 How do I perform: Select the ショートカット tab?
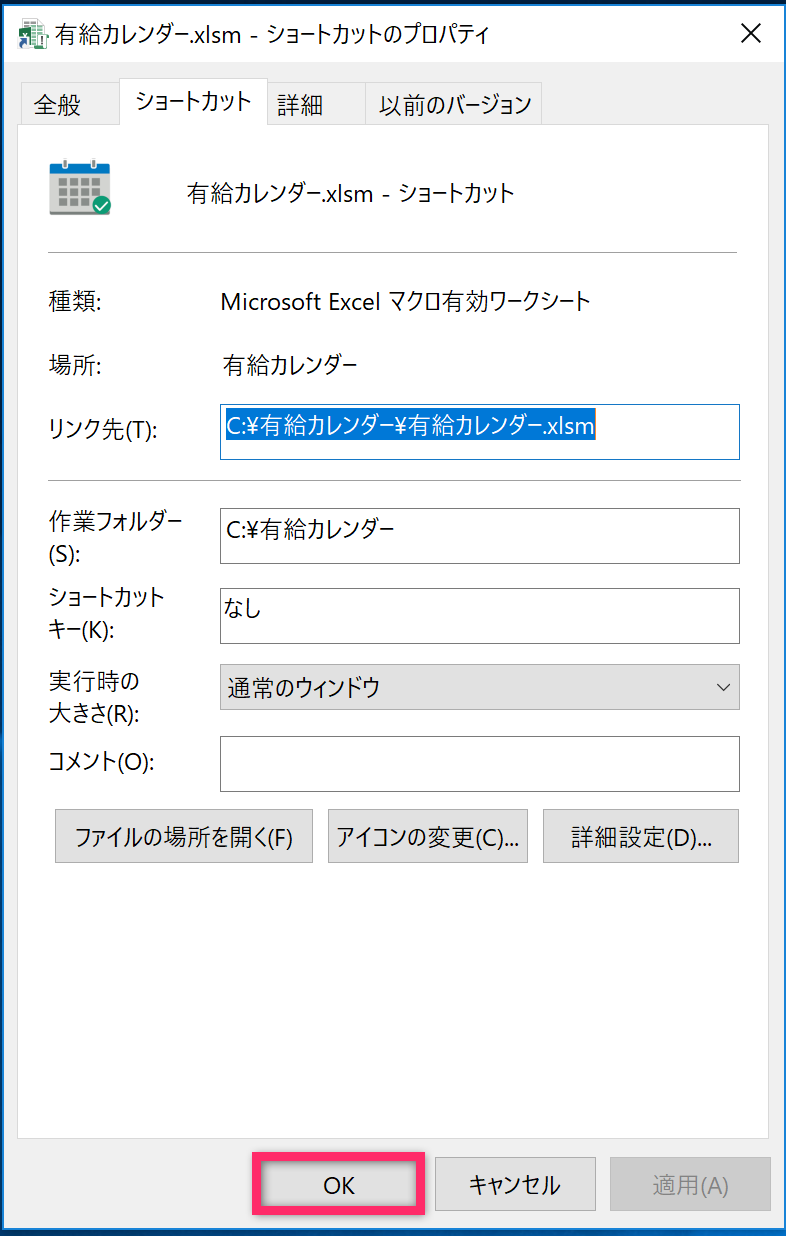click(x=193, y=102)
